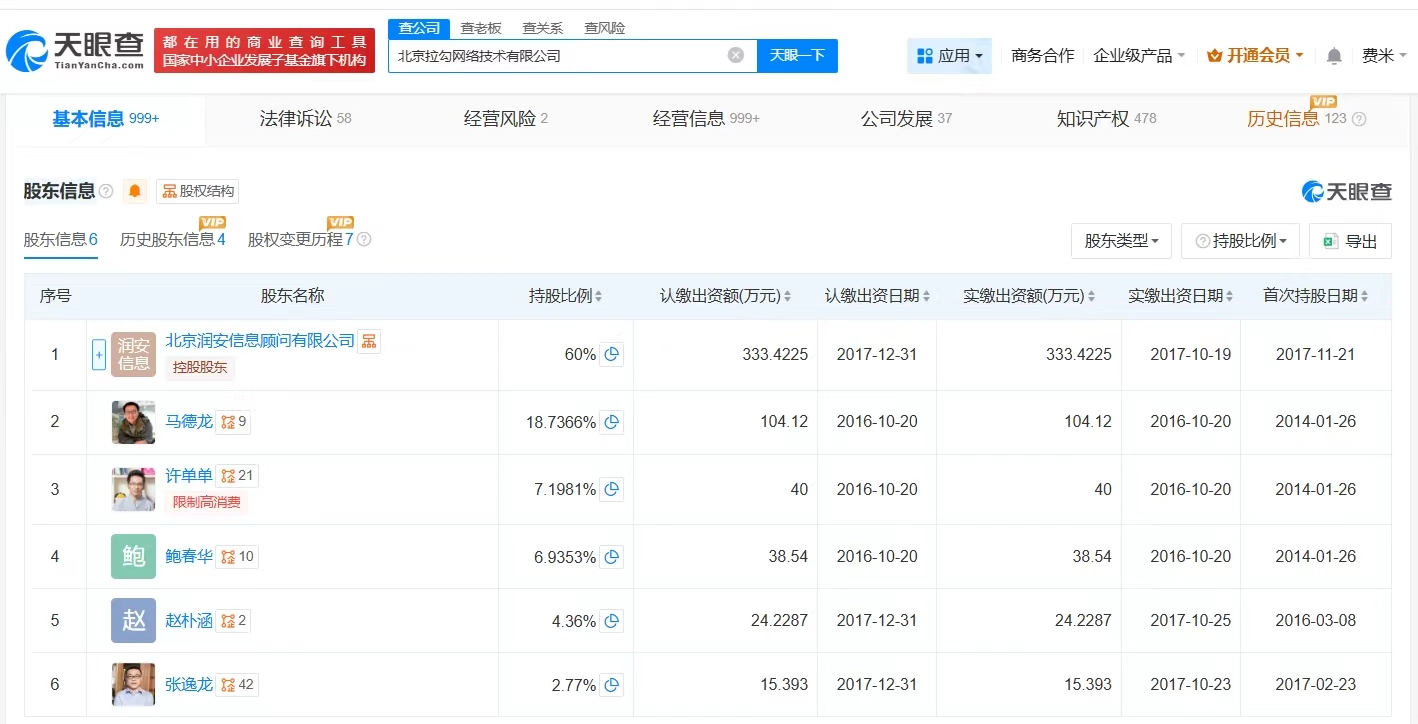Click 鲍春华's related companies badge 10

coord(237,556)
